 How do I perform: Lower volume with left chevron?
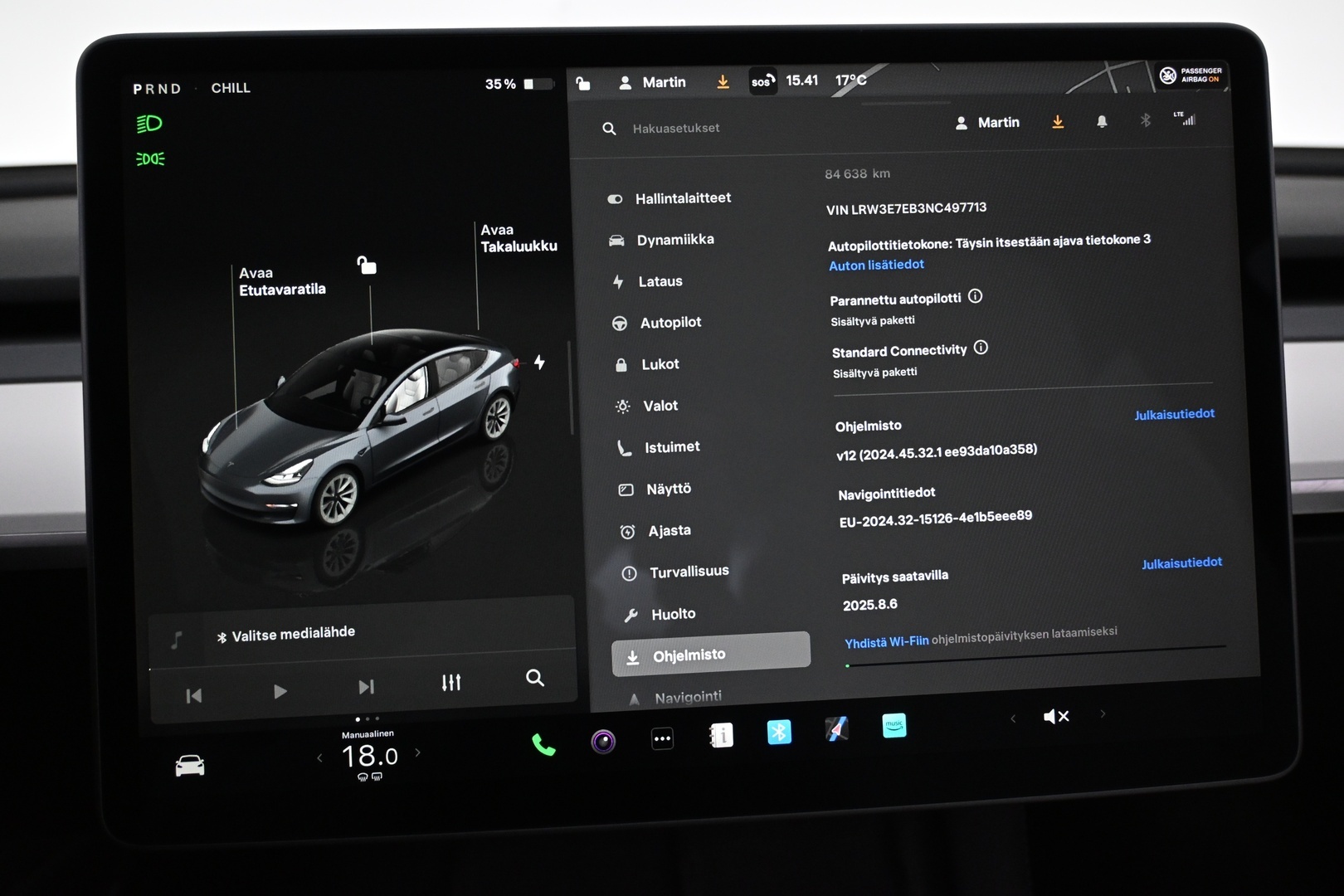[1013, 718]
